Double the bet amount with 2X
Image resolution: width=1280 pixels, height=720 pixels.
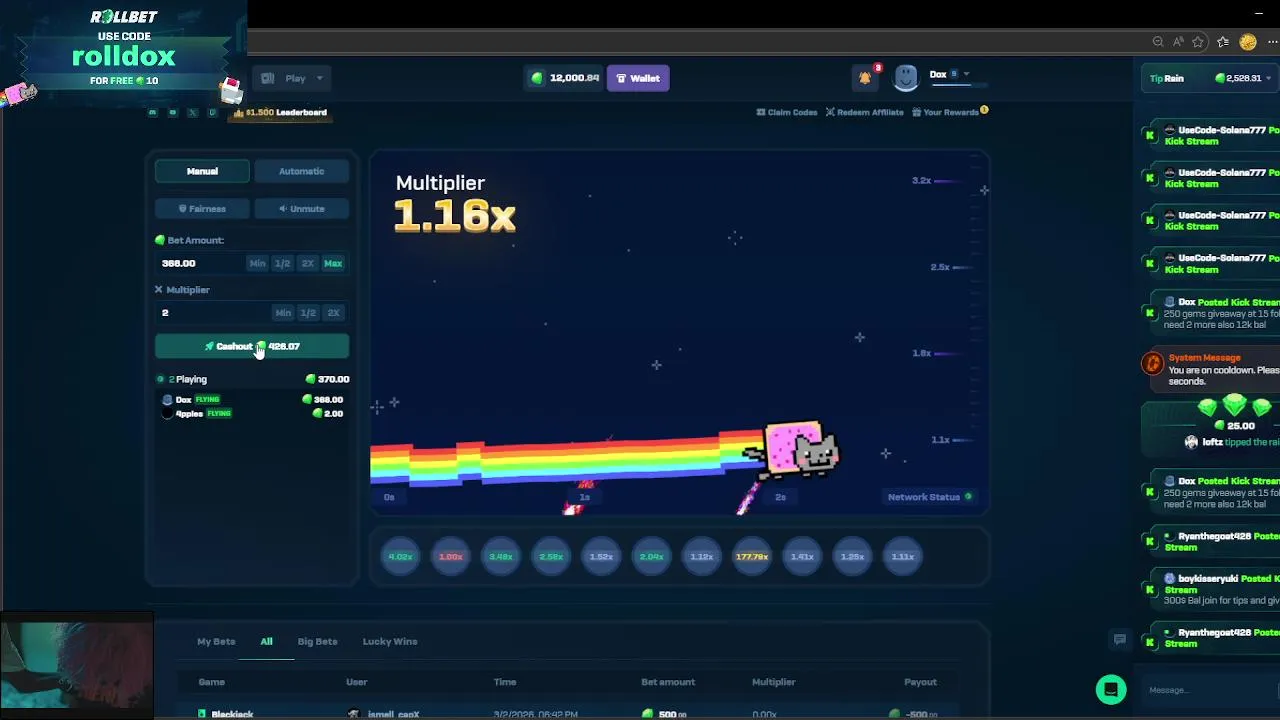[x=308, y=263]
